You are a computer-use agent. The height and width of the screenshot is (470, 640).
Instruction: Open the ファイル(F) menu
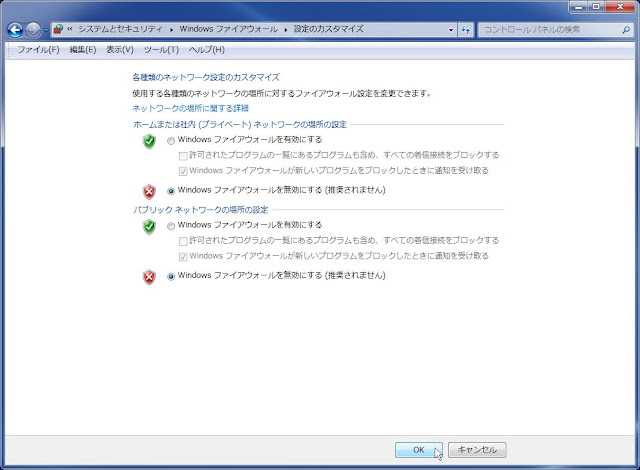coord(38,50)
